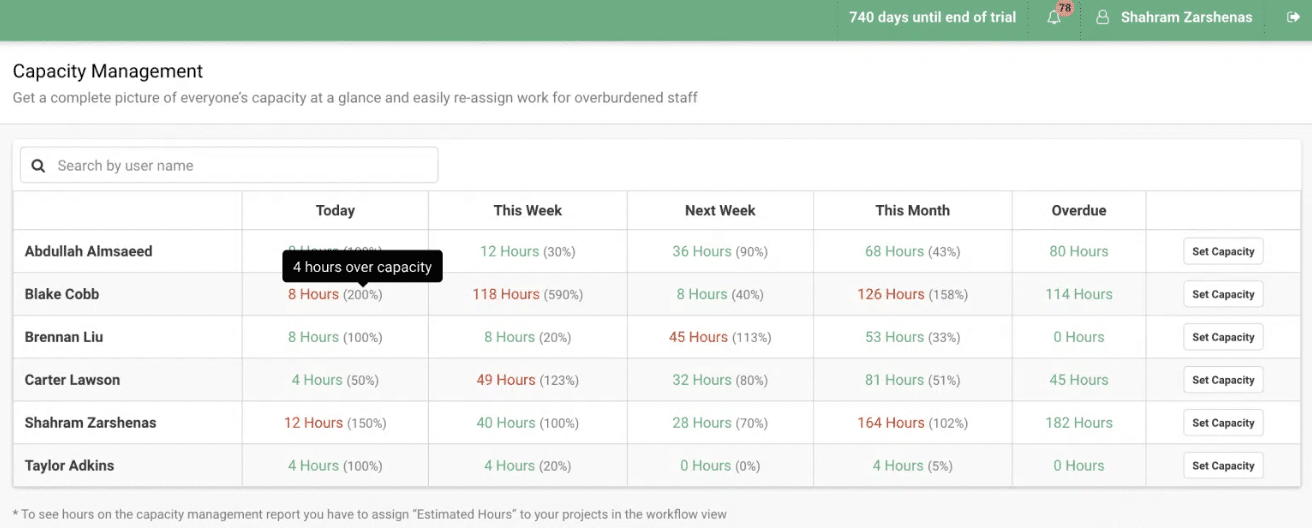Click Blake Cobb's 114 Hours overdue
Image resolution: width=1312 pixels, height=528 pixels.
(x=1079, y=294)
